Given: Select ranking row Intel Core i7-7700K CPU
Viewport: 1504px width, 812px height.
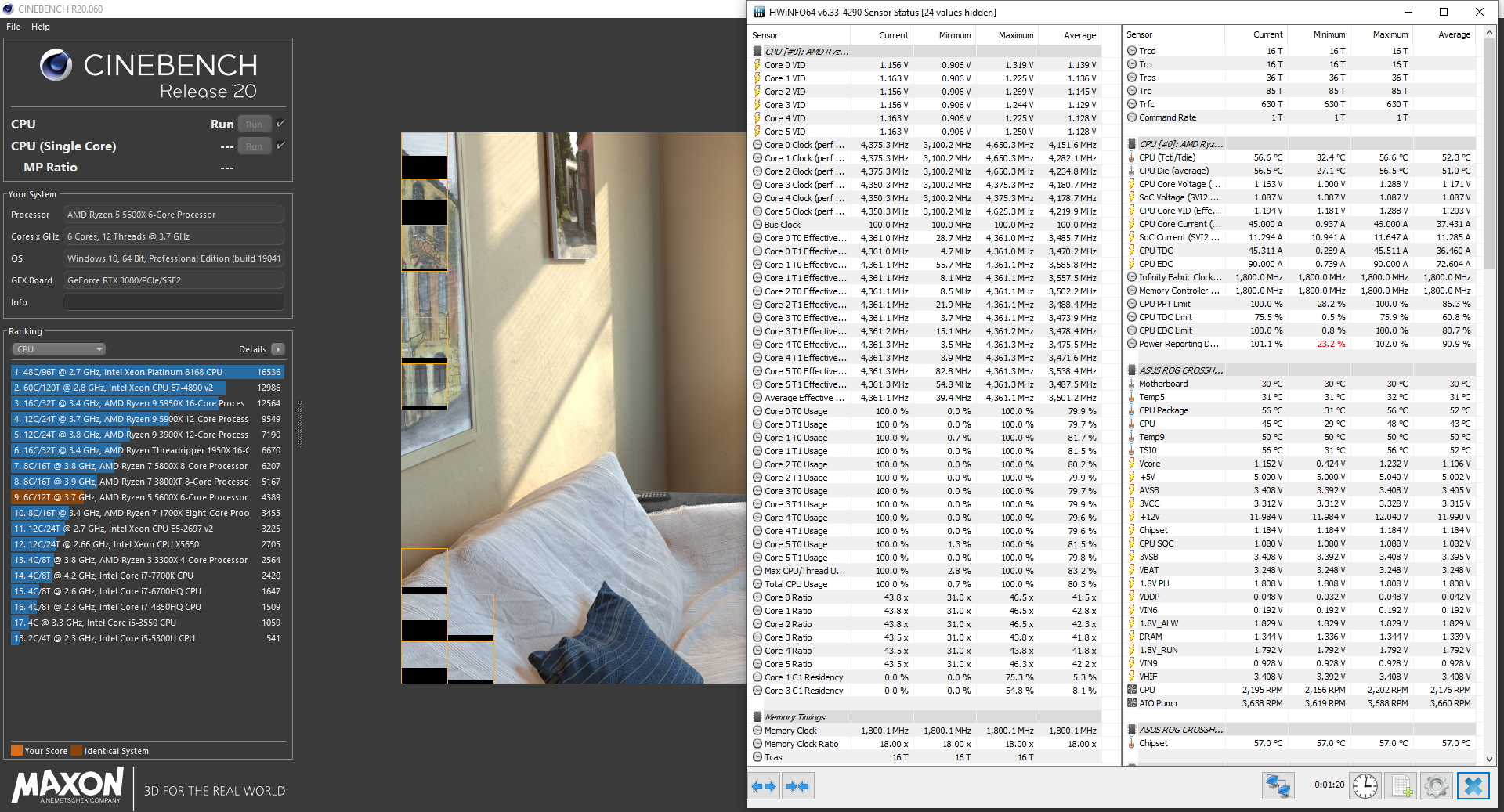Looking at the screenshot, I should (x=147, y=576).
